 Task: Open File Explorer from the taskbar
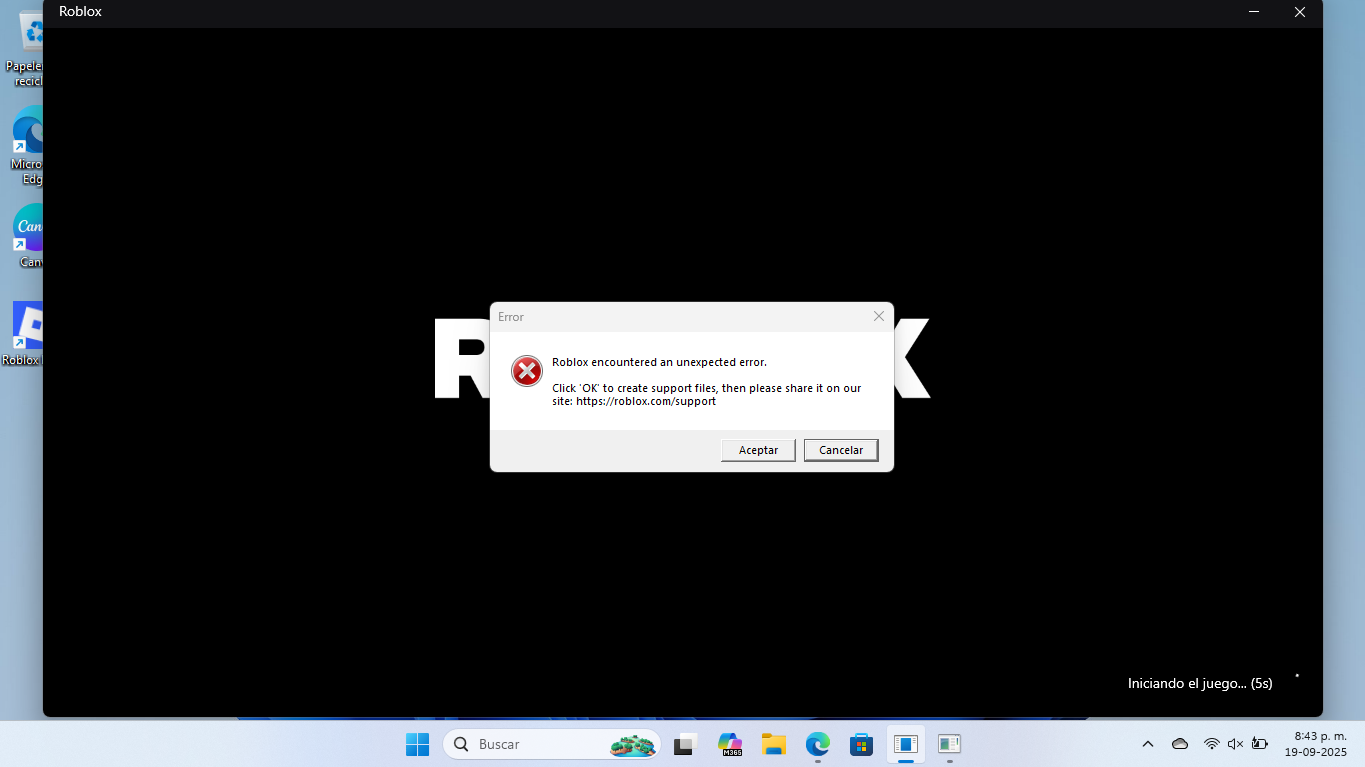pos(773,744)
